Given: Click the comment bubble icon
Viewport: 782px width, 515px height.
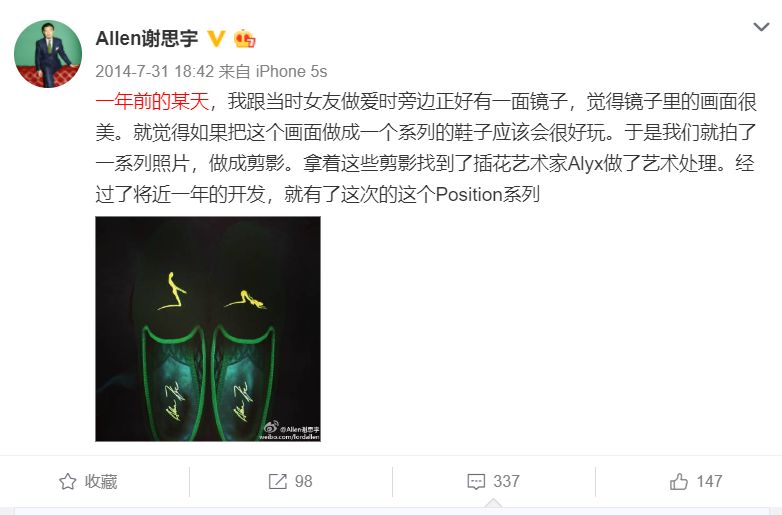Looking at the screenshot, I should coord(476,482).
